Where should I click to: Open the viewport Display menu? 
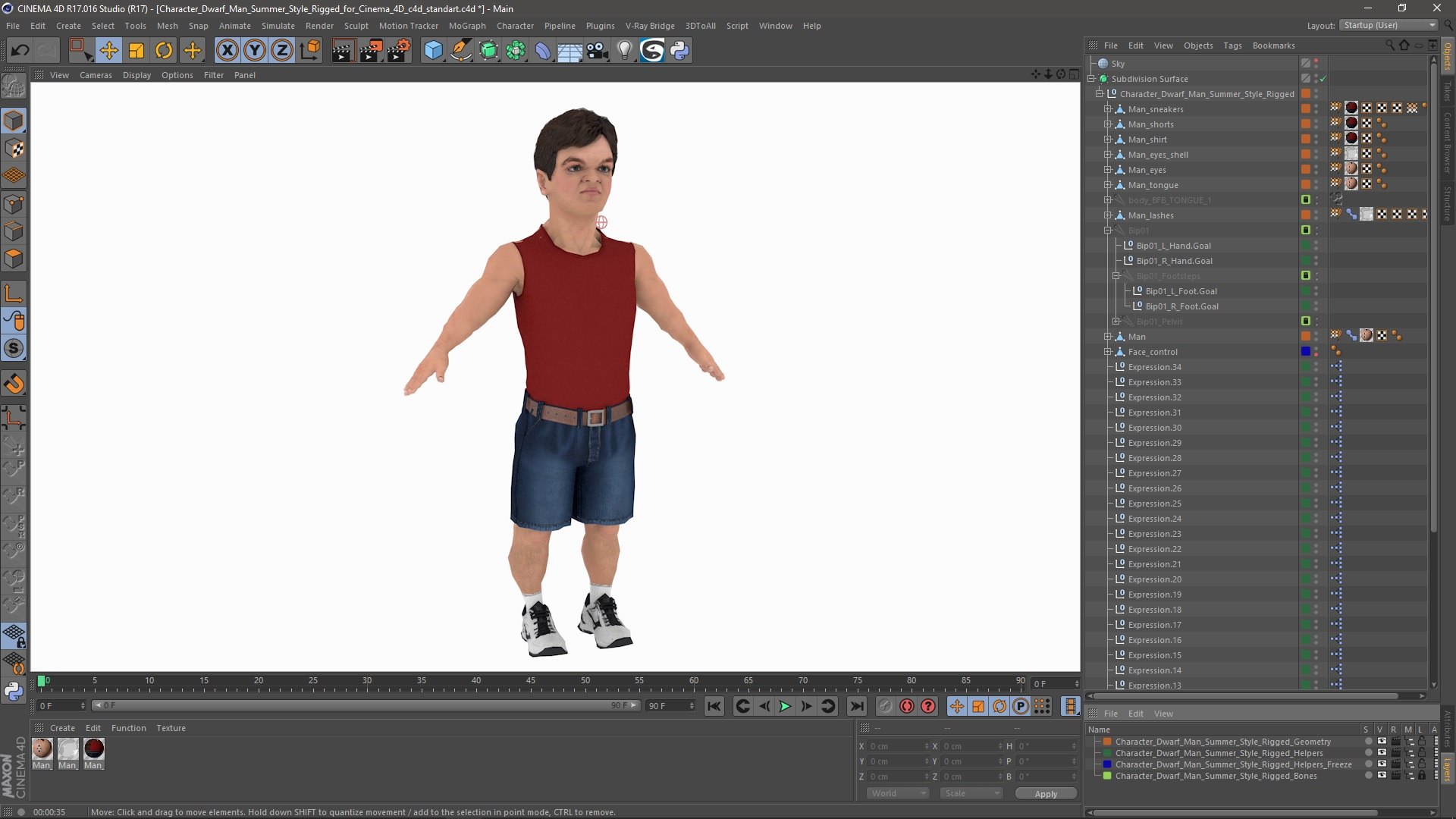click(x=136, y=75)
